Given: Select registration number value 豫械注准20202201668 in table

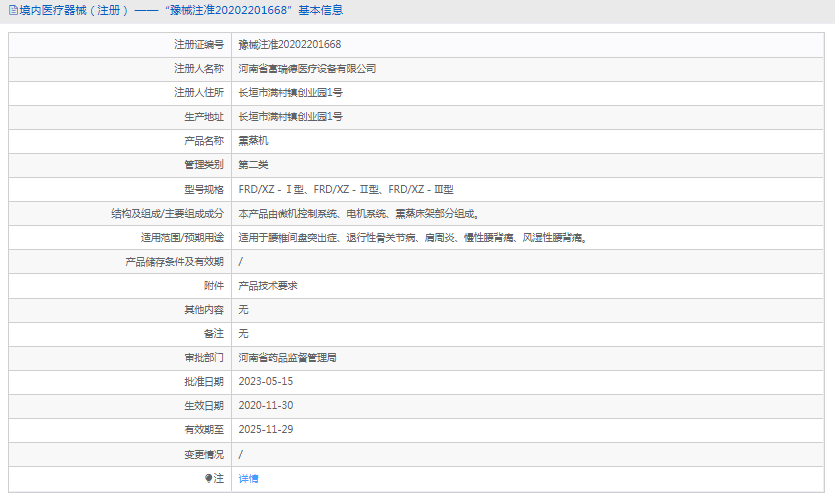Looking at the screenshot, I should tap(290, 45).
